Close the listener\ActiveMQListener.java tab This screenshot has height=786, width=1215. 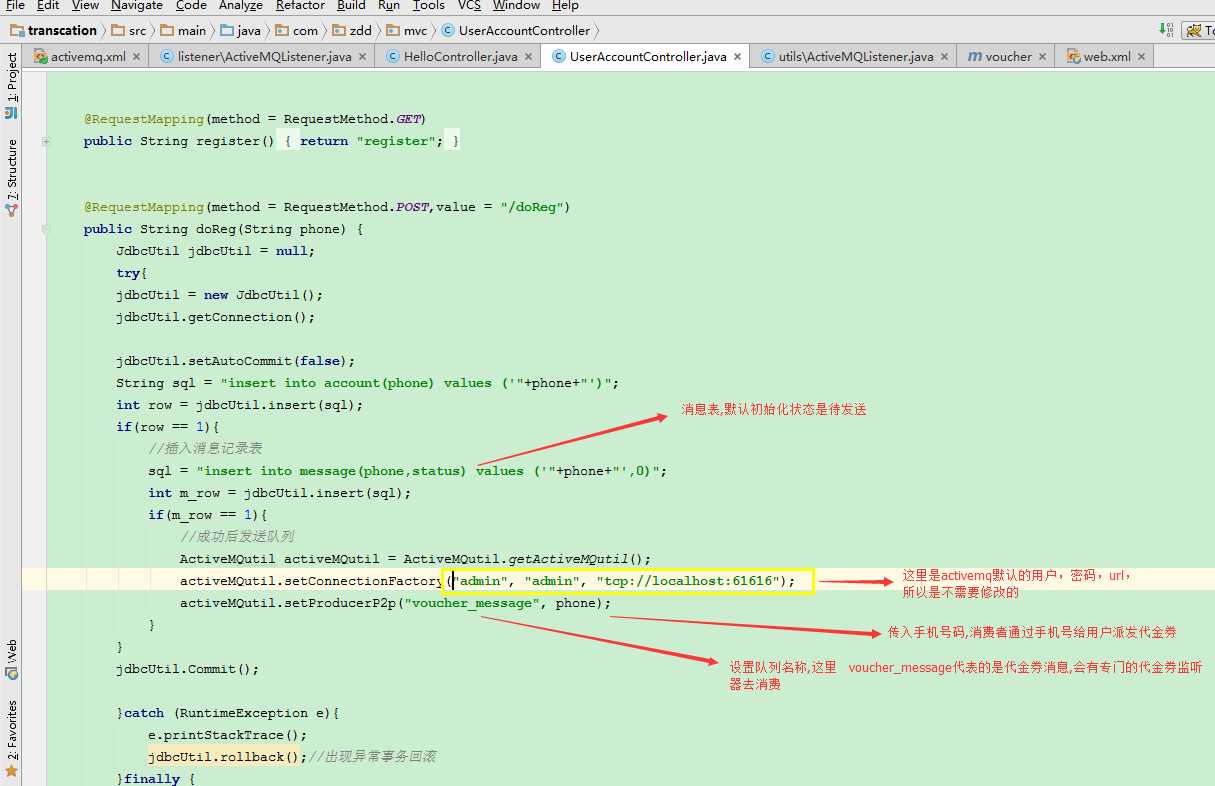tap(362, 57)
